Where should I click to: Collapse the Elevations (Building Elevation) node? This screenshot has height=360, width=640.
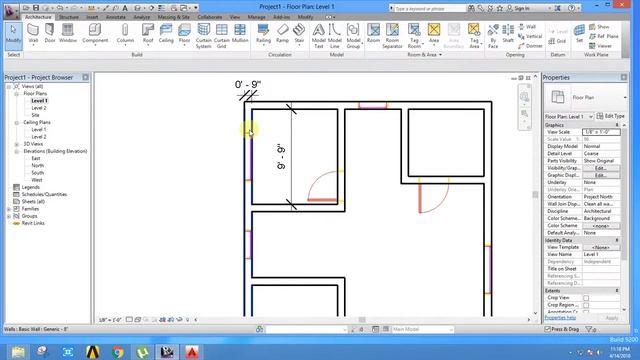coord(17,151)
